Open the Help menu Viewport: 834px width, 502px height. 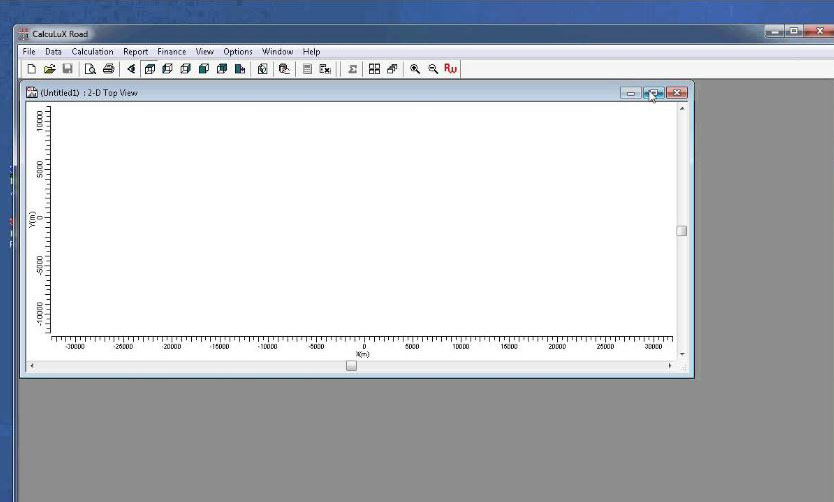pyautogui.click(x=312, y=52)
